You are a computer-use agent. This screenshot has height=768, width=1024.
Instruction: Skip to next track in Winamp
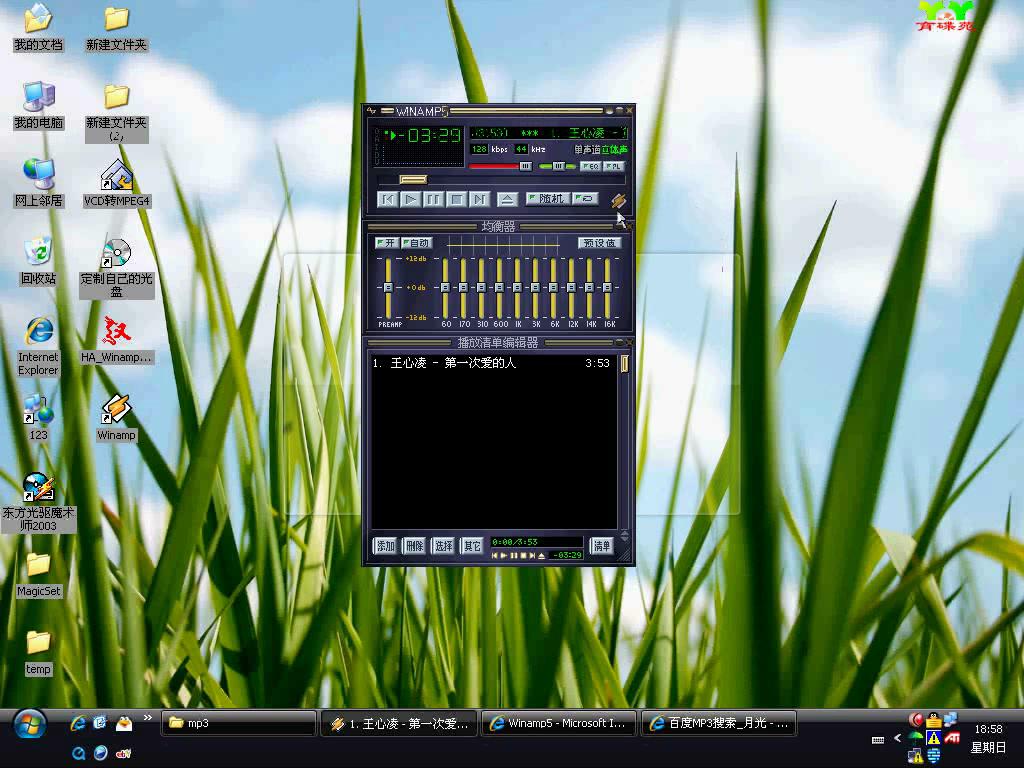(x=479, y=199)
